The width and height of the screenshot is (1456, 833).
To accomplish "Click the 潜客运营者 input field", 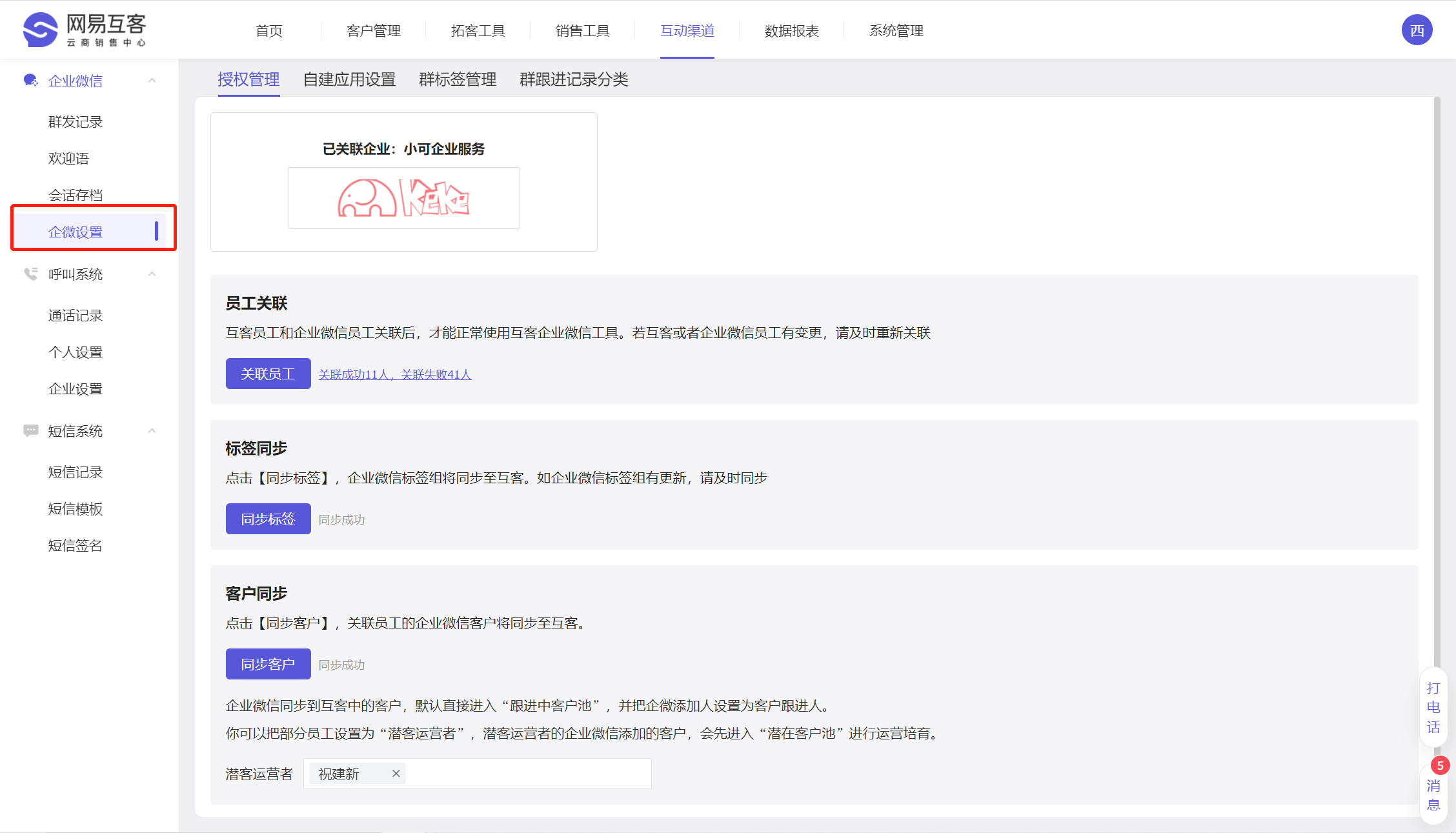I will coord(477,773).
